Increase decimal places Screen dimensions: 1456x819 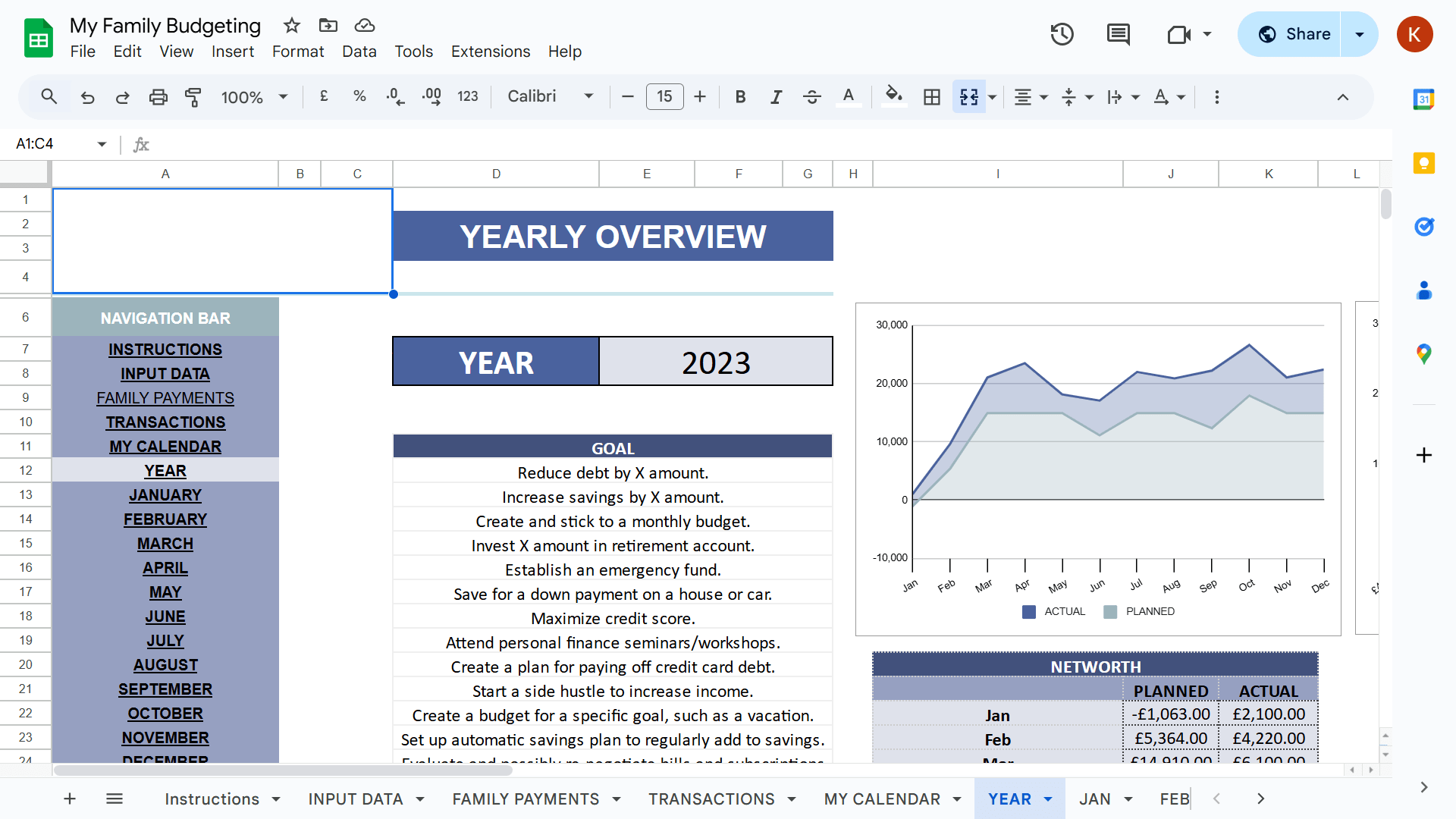pyautogui.click(x=431, y=96)
